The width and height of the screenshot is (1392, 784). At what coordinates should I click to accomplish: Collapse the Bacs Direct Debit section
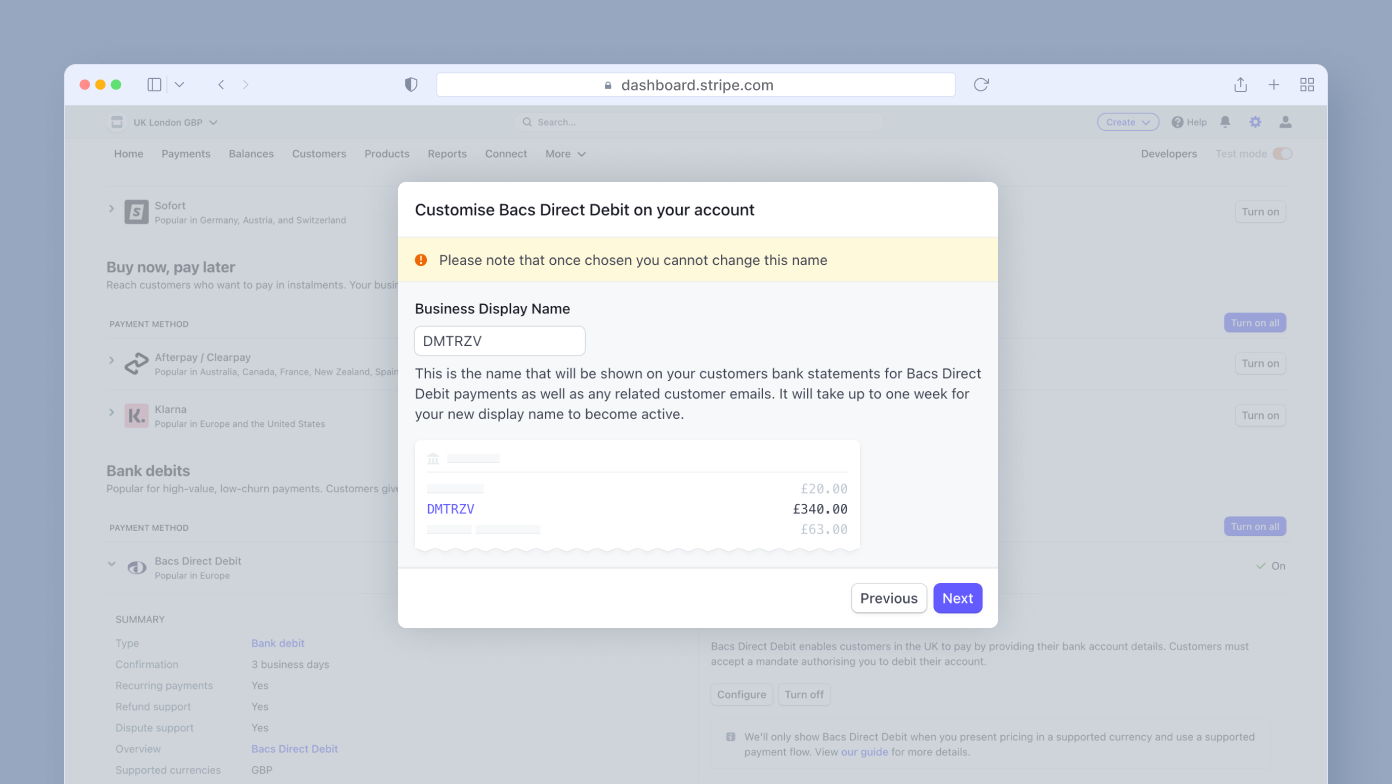coord(112,564)
